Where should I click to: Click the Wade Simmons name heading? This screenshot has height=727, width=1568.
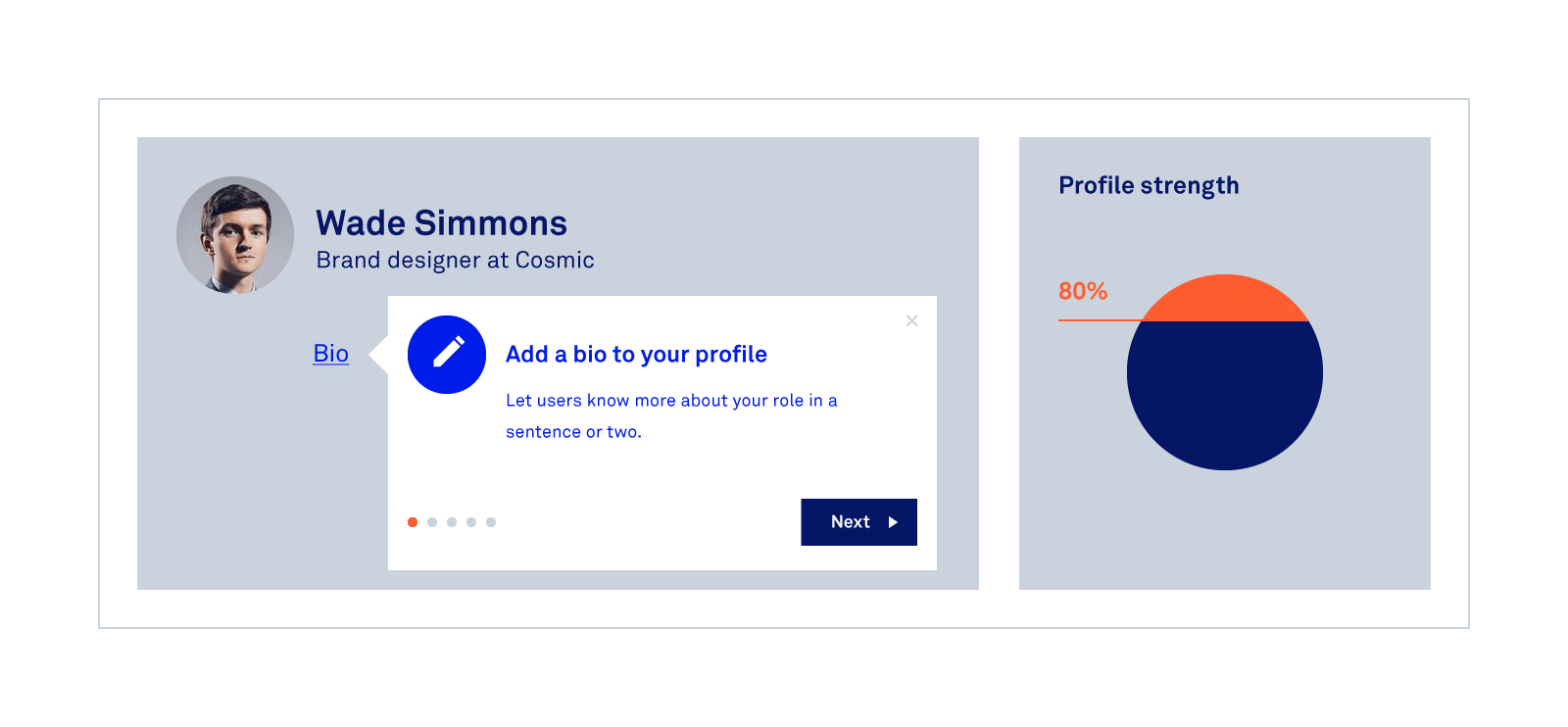[x=441, y=223]
